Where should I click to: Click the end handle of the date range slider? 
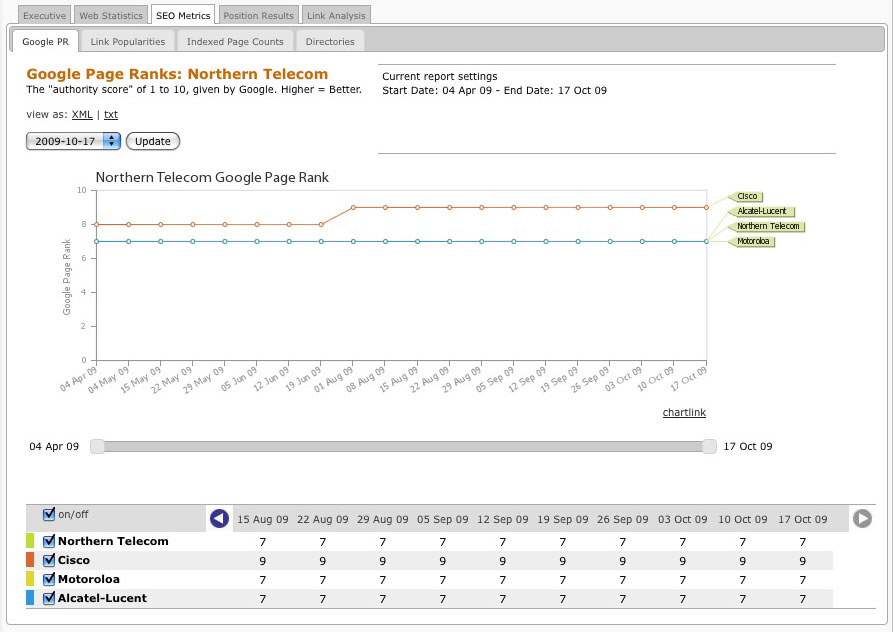click(x=709, y=446)
